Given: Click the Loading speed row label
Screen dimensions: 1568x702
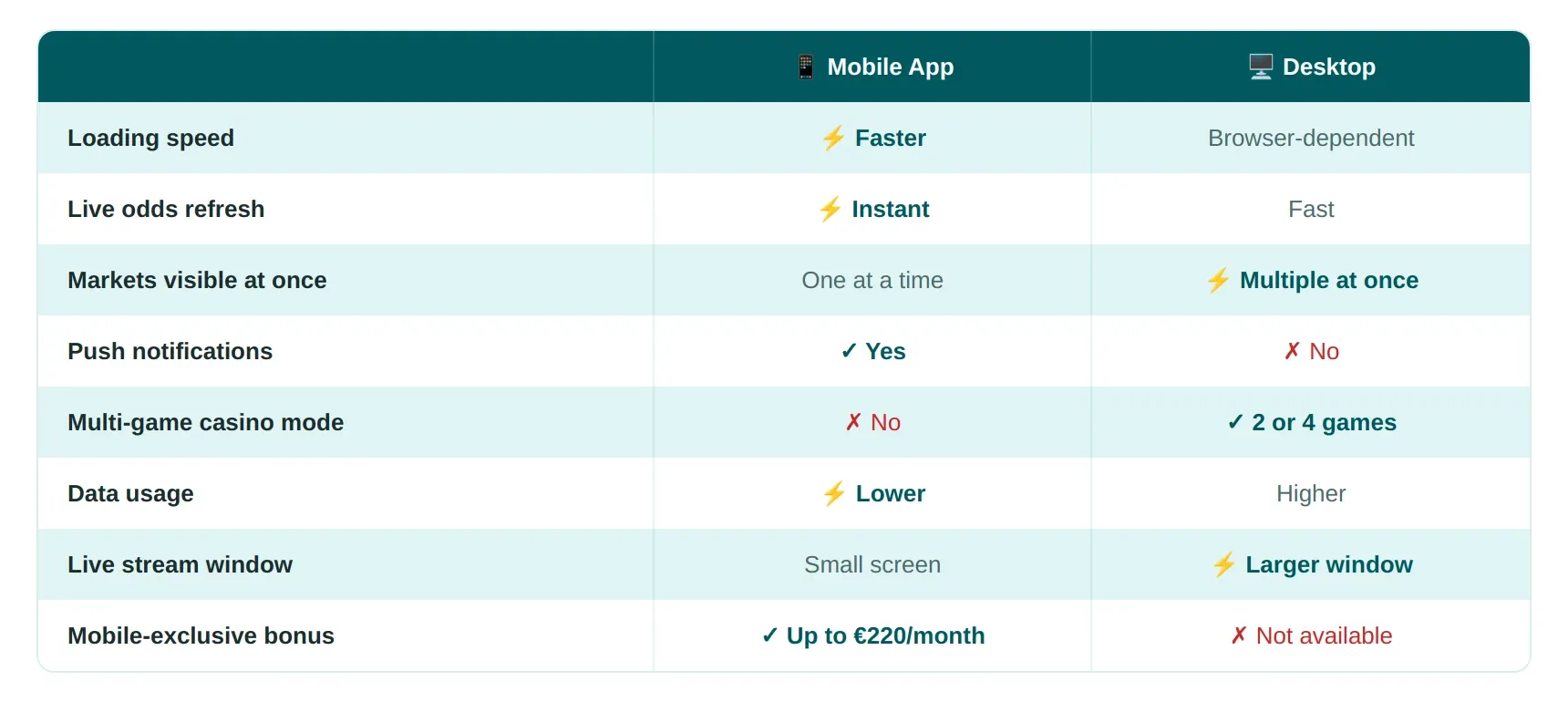Looking at the screenshot, I should point(151,138).
